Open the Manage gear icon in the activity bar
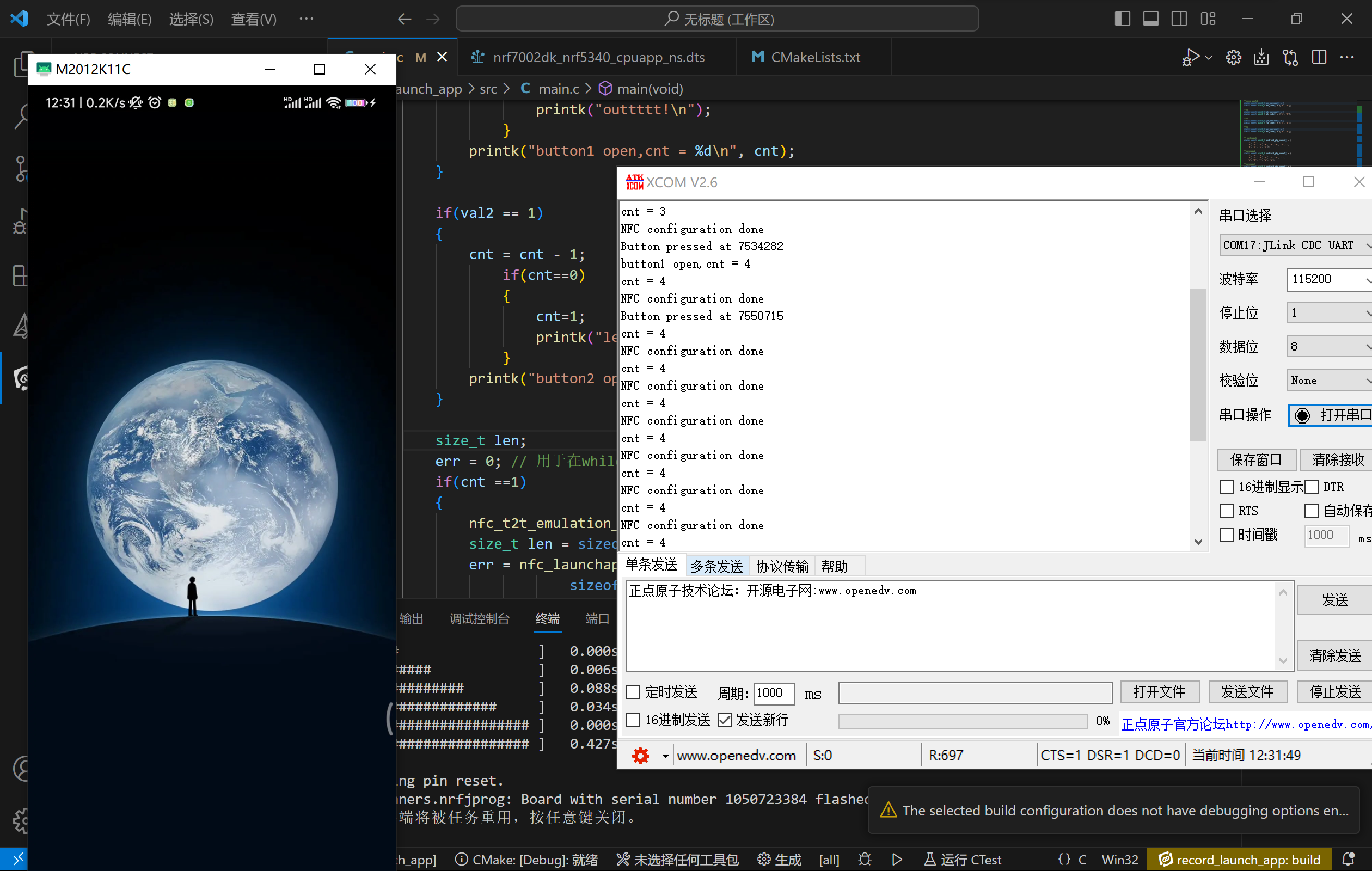Screen dimensions: 1372x871 click(21, 820)
